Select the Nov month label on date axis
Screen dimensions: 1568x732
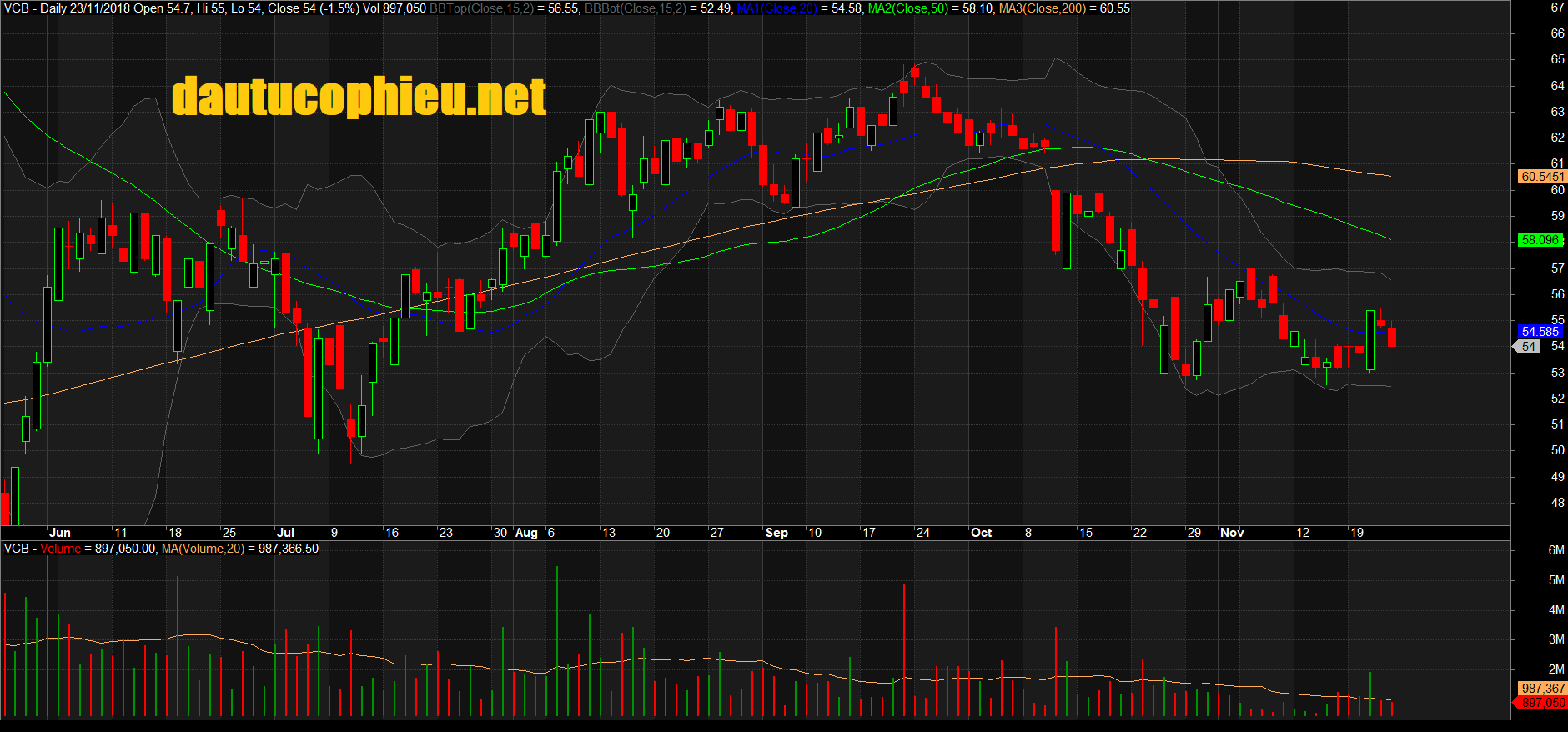pos(1232,533)
